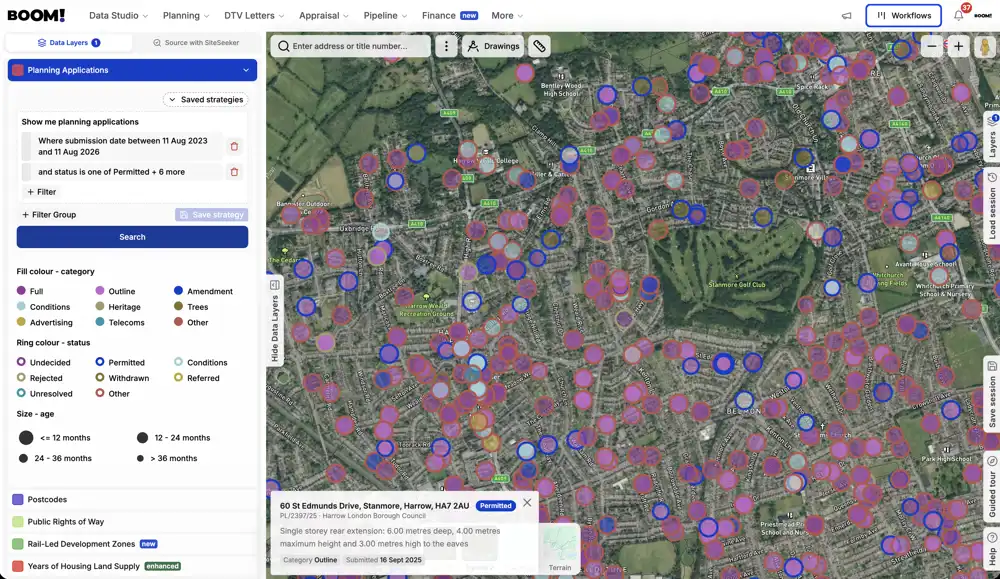Add a new Filter Group
1000x579 pixels.
tap(49, 215)
